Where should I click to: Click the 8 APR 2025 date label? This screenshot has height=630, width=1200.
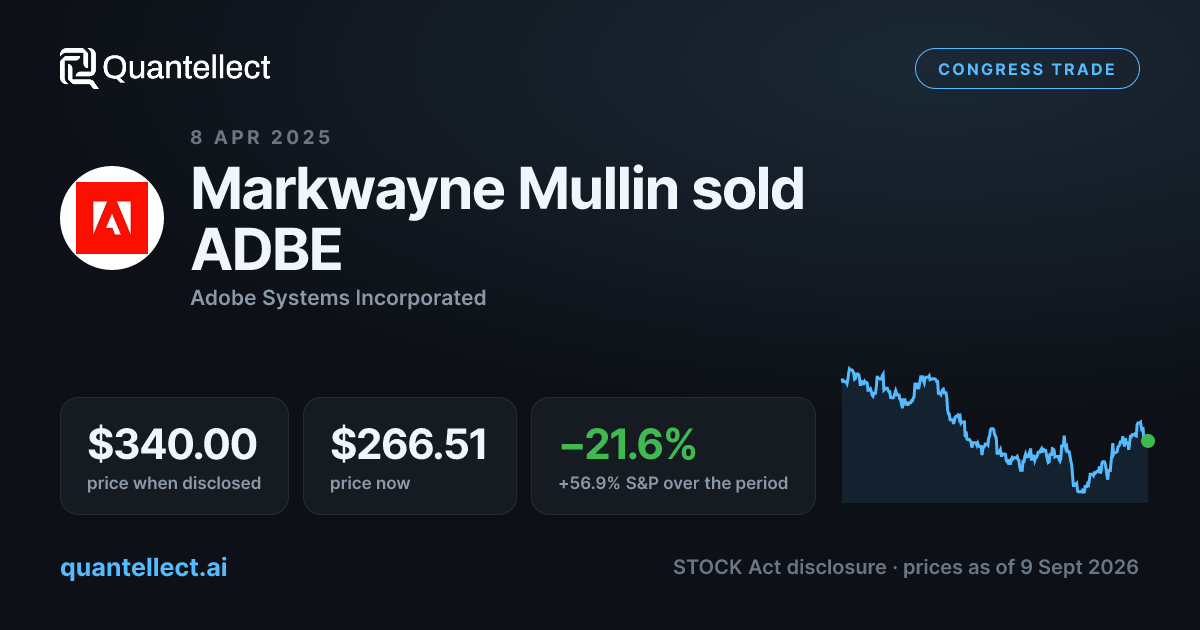(x=261, y=137)
